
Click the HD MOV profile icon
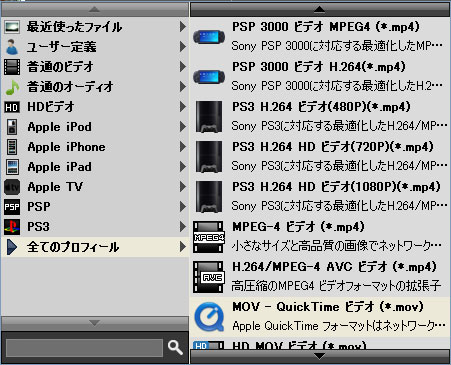tap(209, 345)
